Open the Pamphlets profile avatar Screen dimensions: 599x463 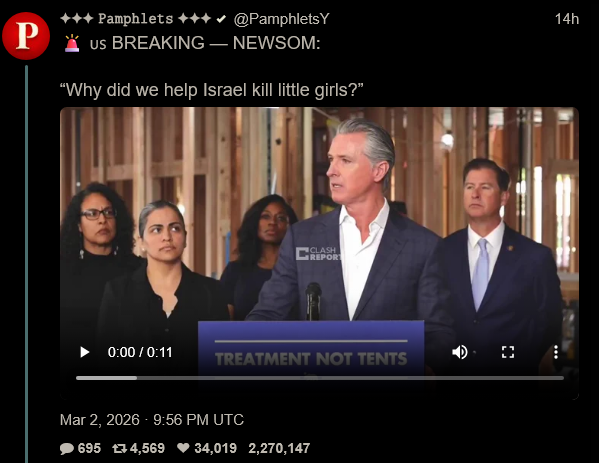(x=26, y=36)
